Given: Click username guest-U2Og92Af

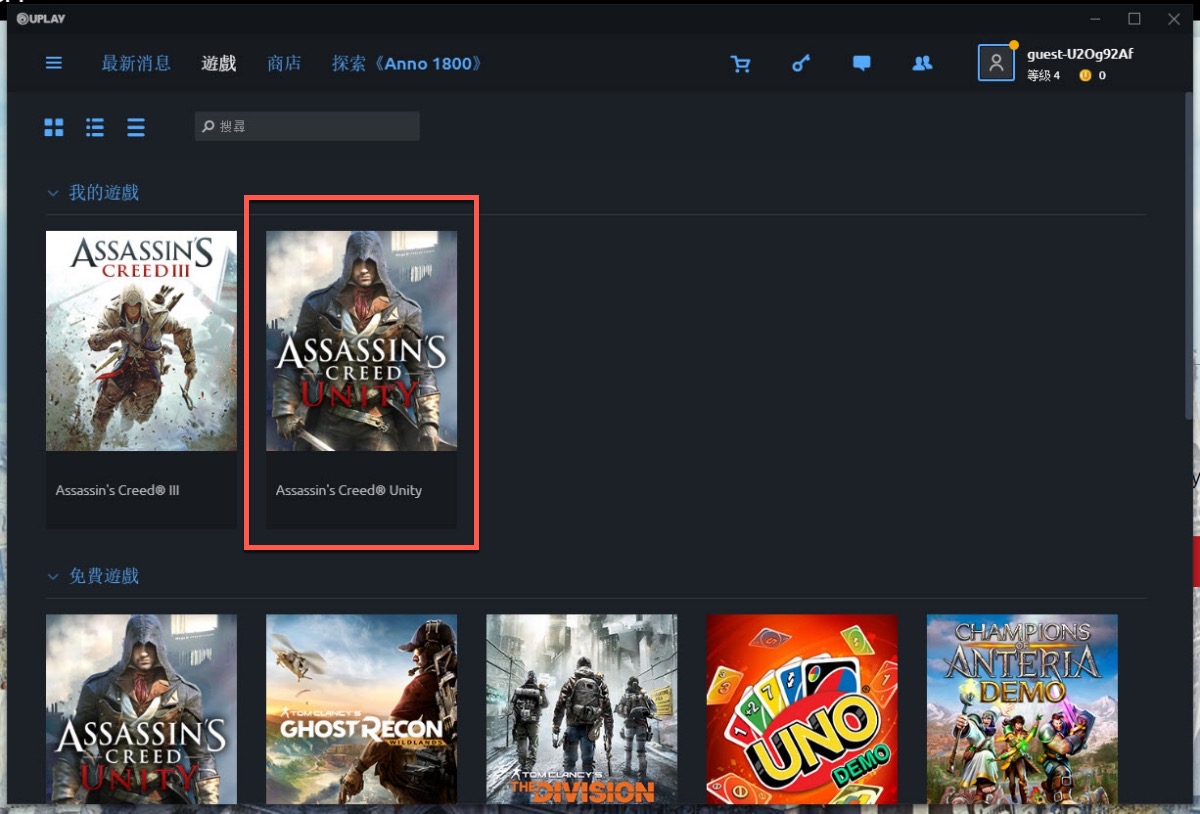Looking at the screenshot, I should 1080,54.
